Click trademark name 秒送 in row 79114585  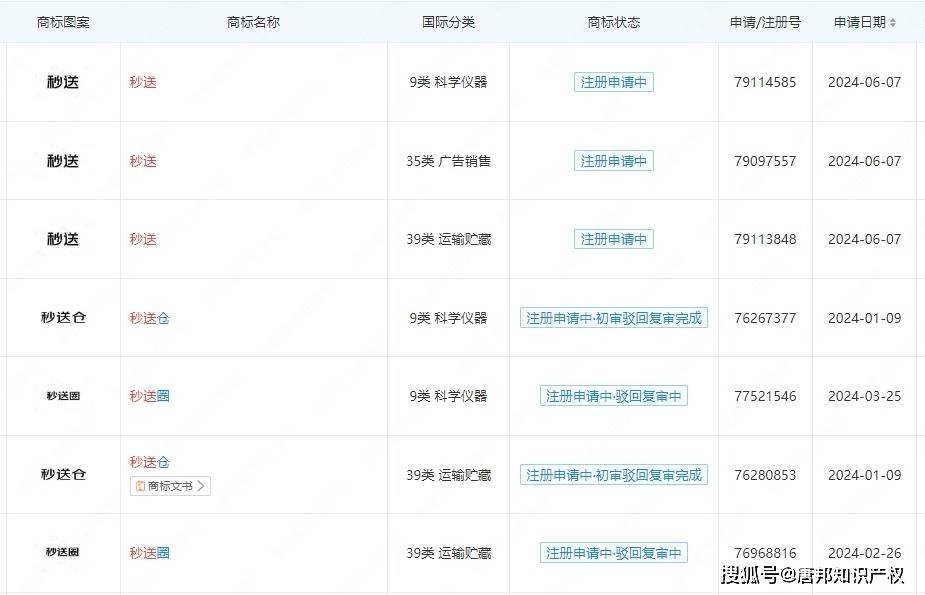pyautogui.click(x=143, y=82)
